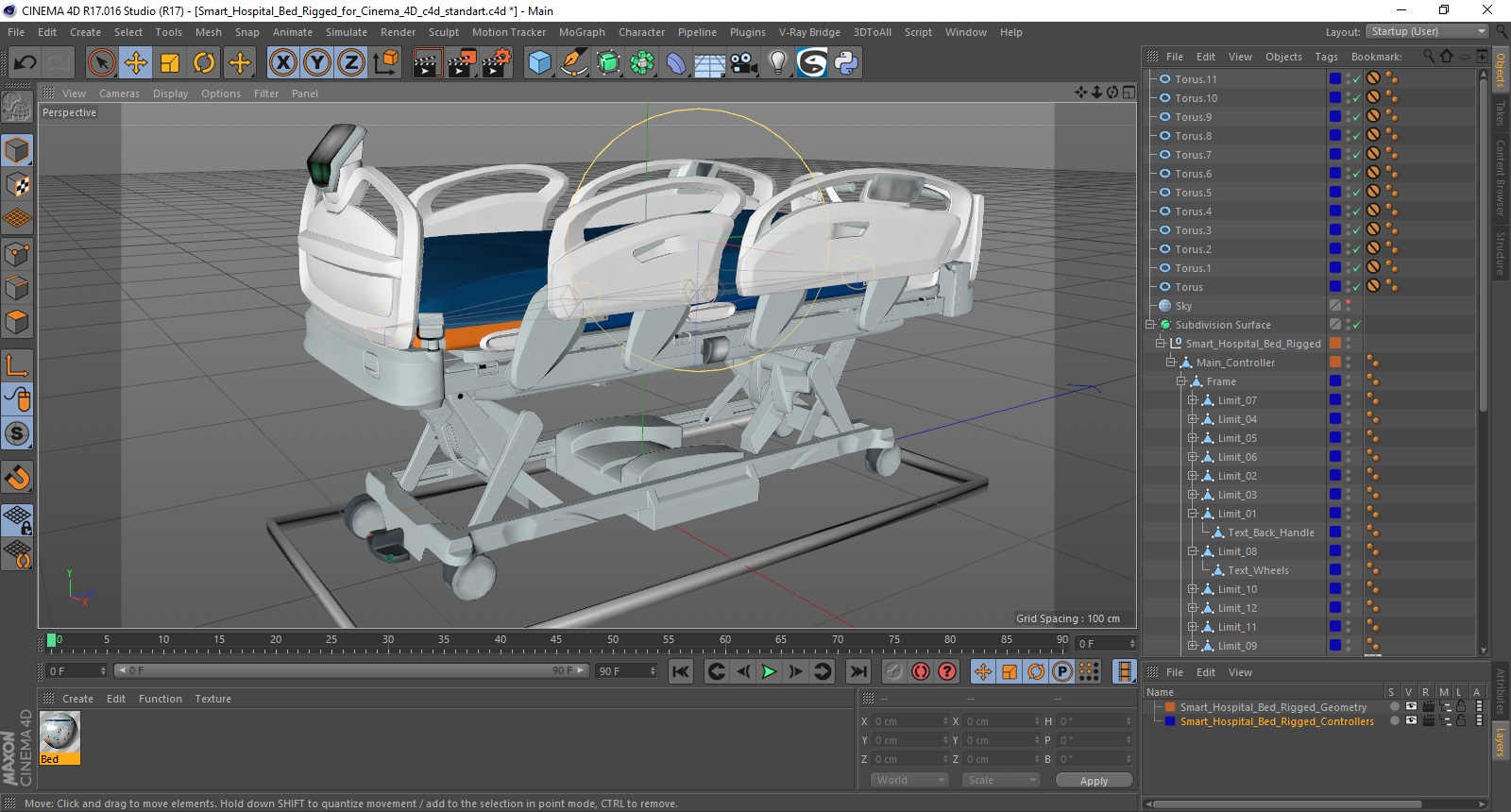Open viewport Display menu

click(170, 93)
